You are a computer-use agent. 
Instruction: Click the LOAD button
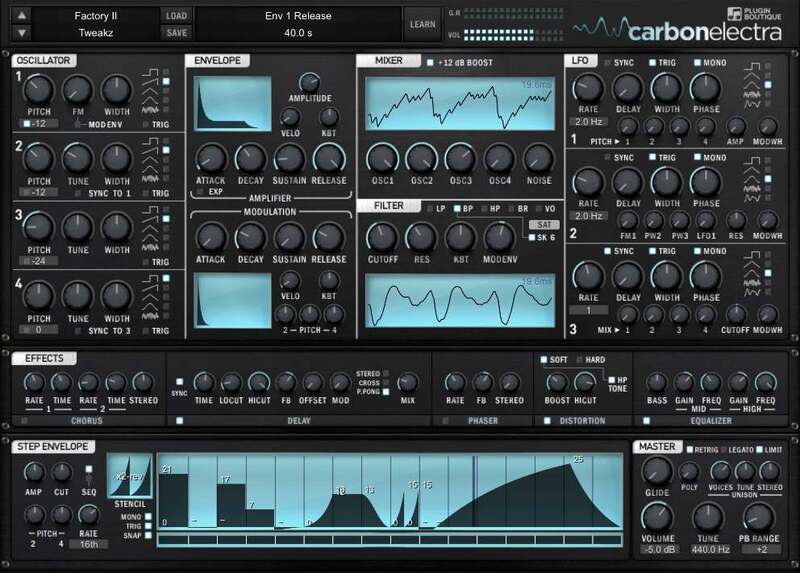[176, 16]
